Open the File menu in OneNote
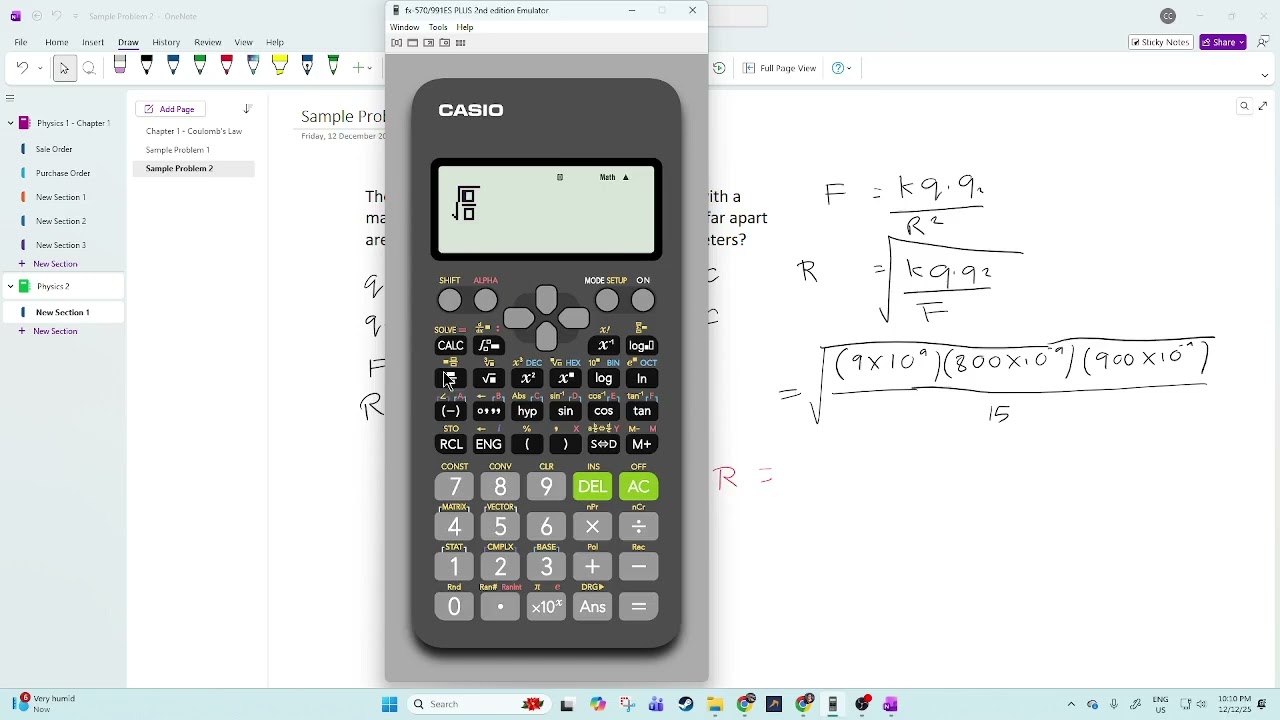 click(x=21, y=42)
